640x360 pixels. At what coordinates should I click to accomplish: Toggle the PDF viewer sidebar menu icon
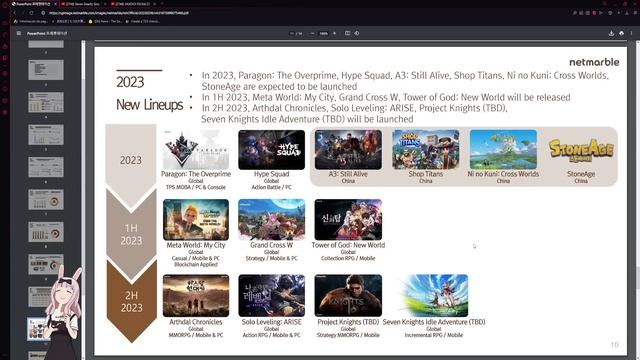19,33
